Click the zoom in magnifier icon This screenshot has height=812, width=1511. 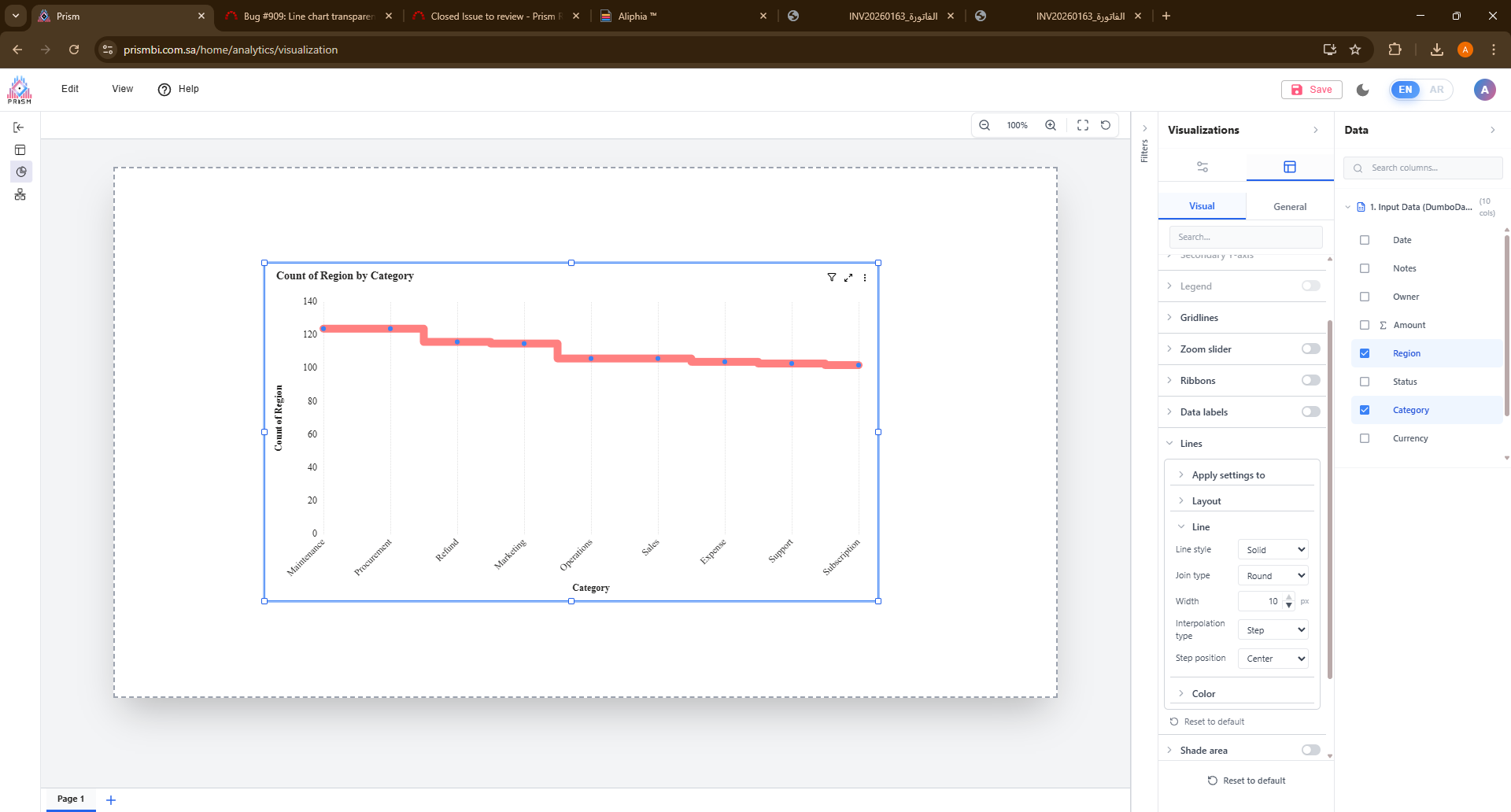pyautogui.click(x=1051, y=125)
